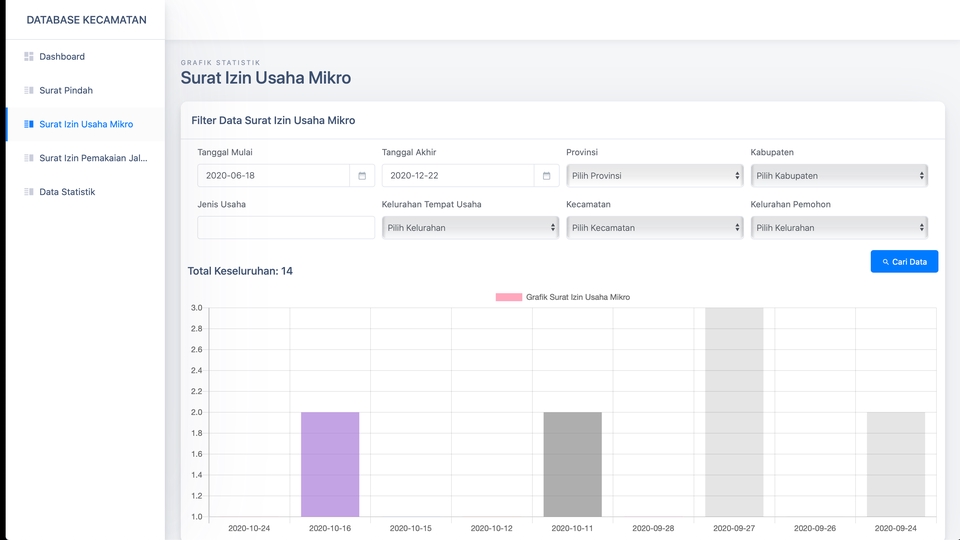Expand the Pilih Provinsi dropdown

pos(654,176)
